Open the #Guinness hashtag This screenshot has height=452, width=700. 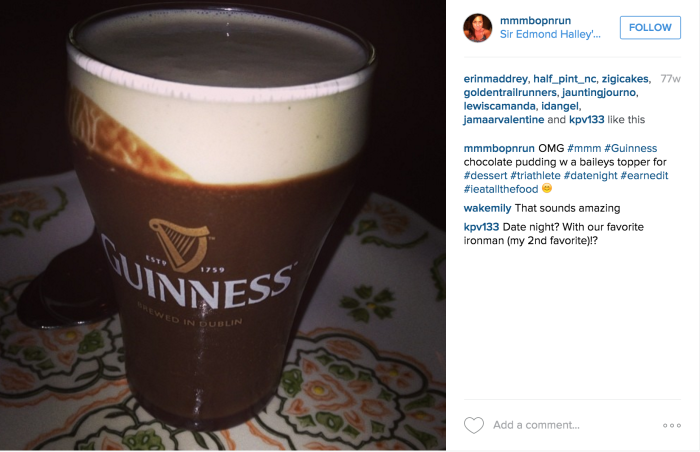coord(630,148)
